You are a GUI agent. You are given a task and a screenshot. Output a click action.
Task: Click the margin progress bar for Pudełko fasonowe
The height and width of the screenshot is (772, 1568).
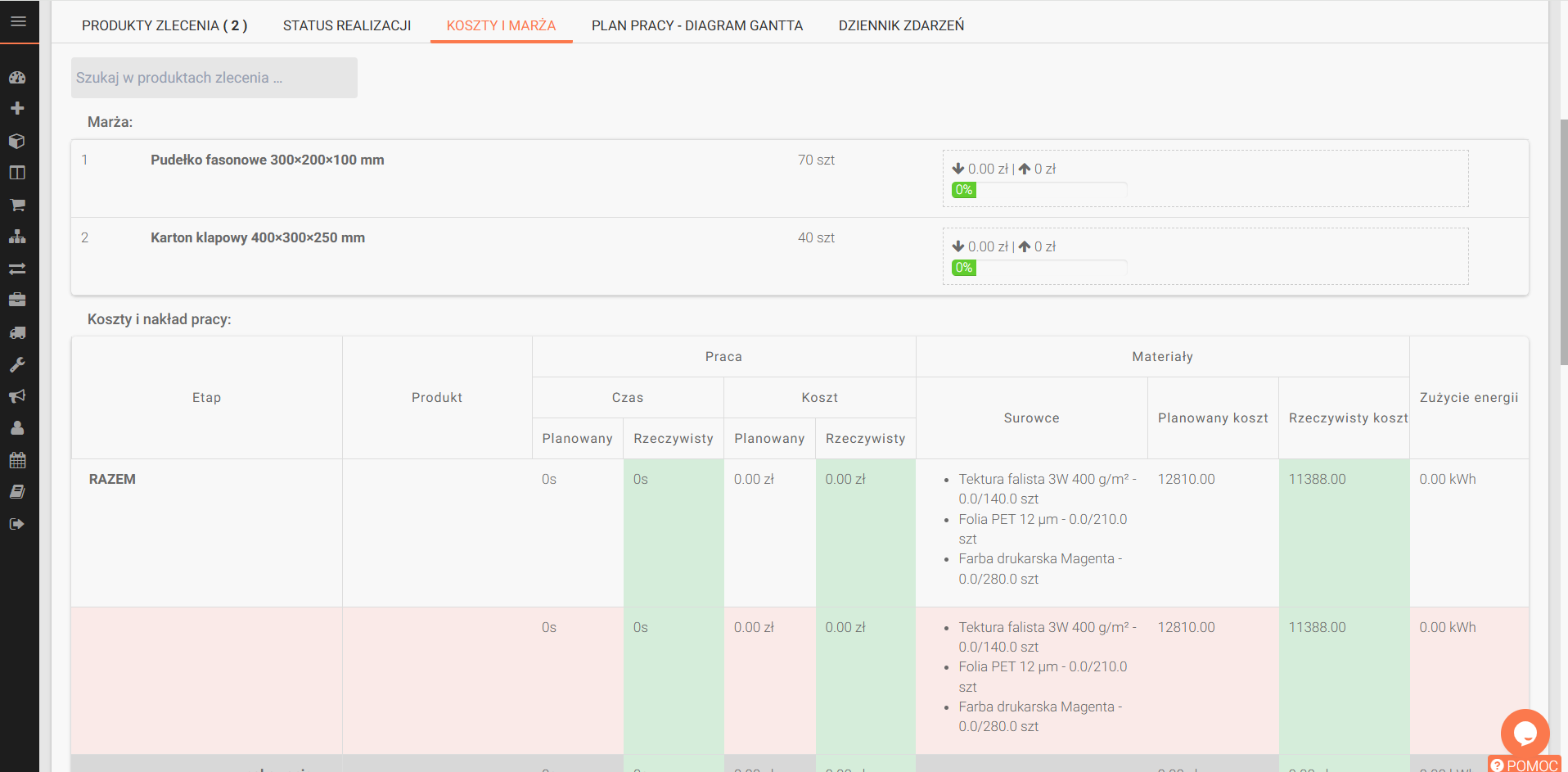point(1039,190)
